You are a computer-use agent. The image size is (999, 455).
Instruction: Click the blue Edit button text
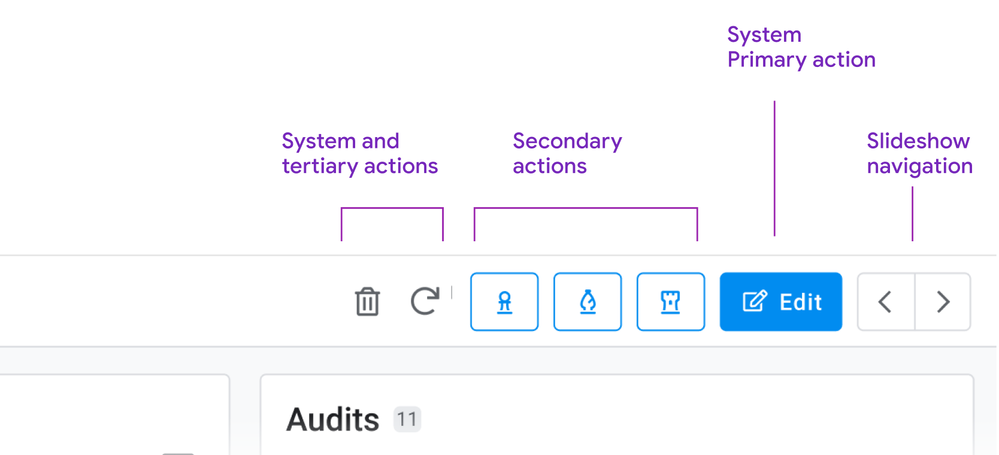[x=801, y=302]
